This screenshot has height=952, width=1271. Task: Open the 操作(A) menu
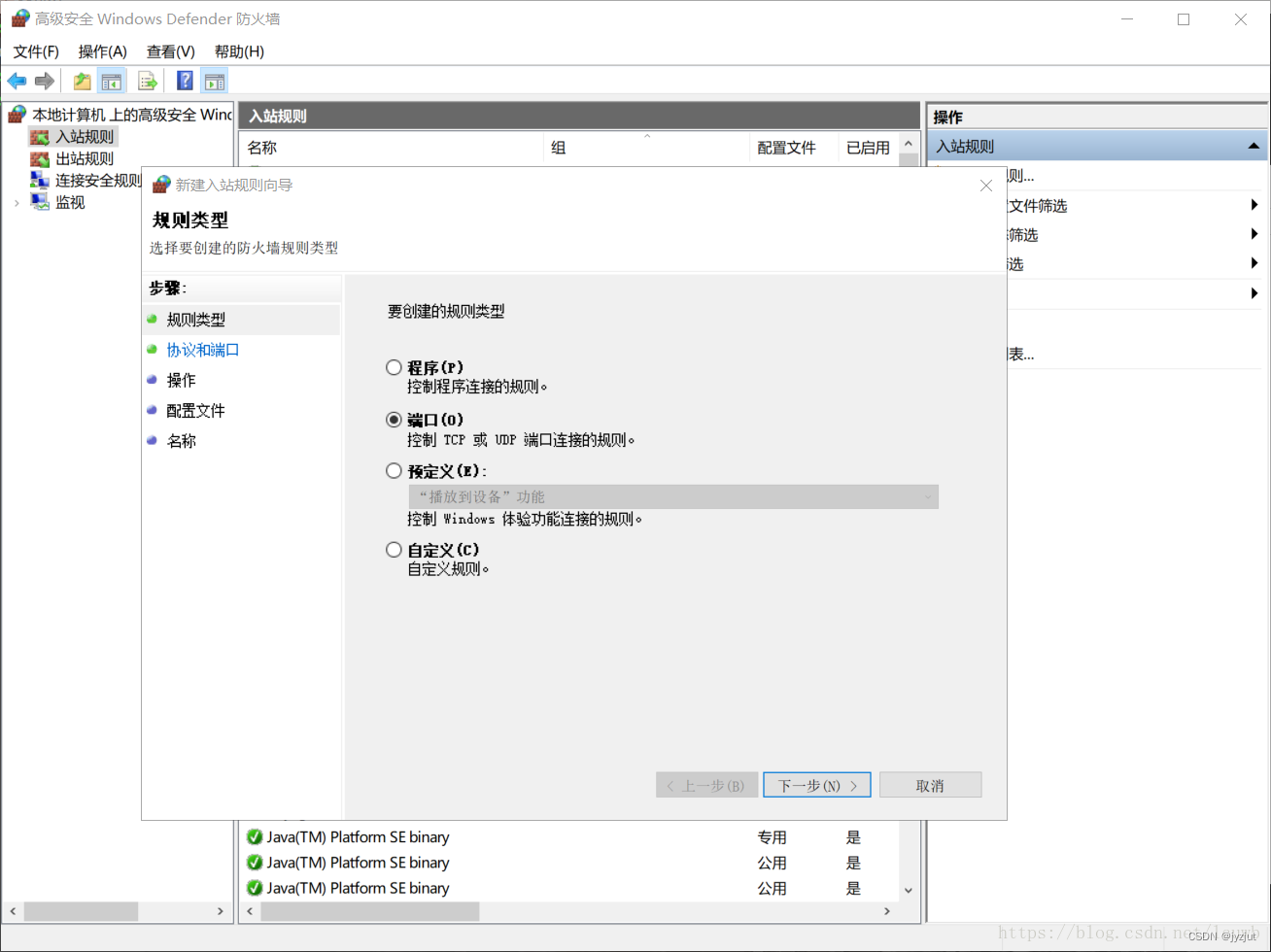[x=103, y=51]
